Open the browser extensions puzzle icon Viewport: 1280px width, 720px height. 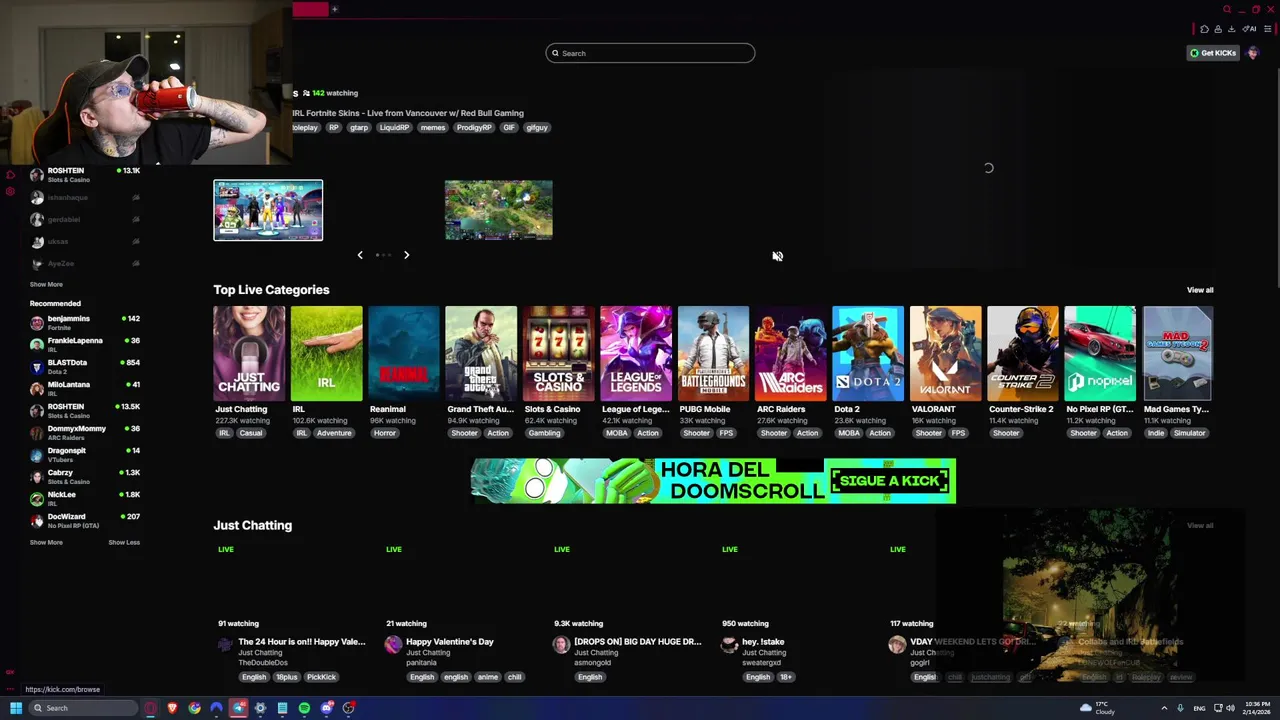coord(1204,29)
